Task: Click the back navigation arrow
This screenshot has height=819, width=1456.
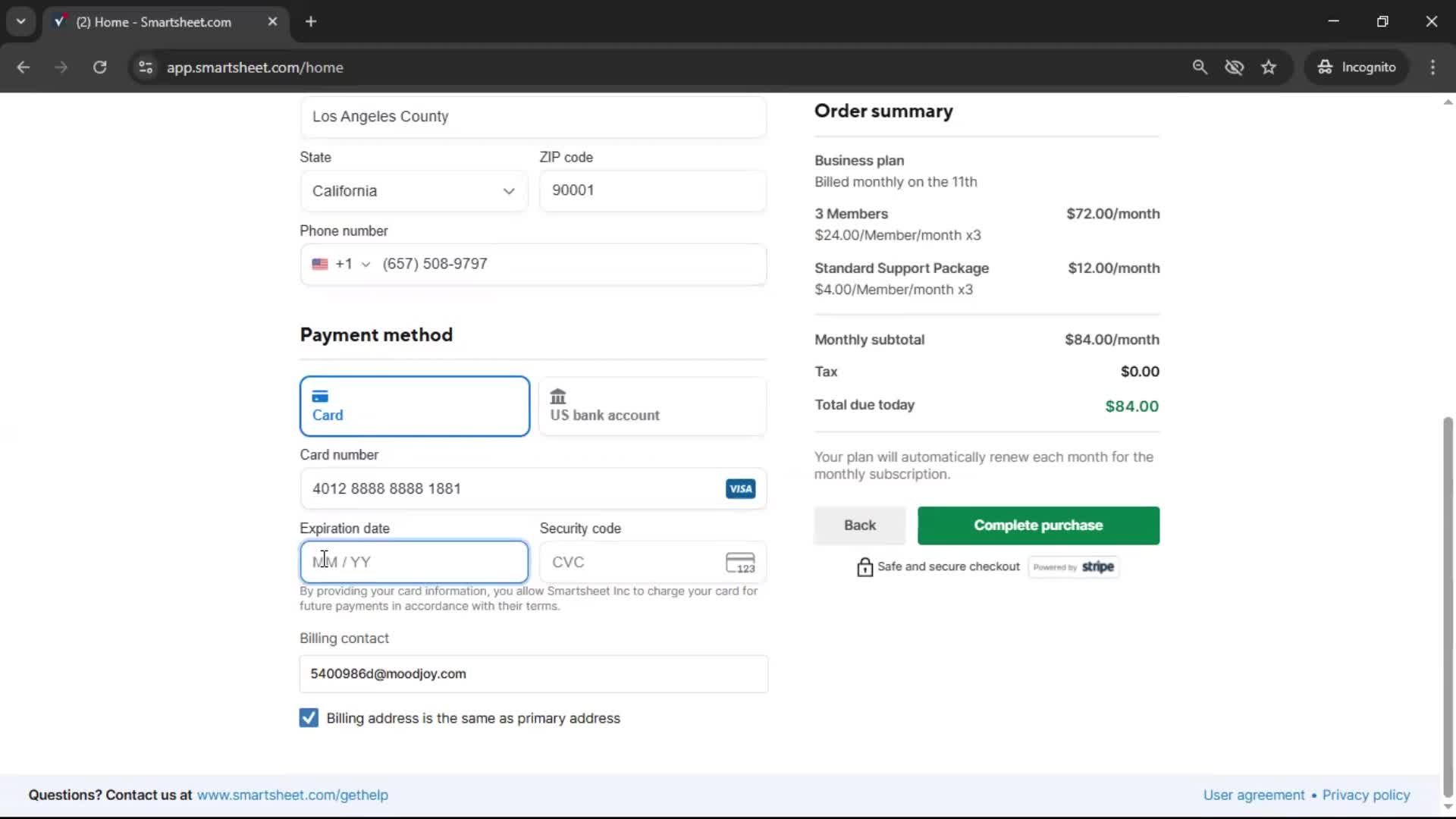Action: coord(23,67)
